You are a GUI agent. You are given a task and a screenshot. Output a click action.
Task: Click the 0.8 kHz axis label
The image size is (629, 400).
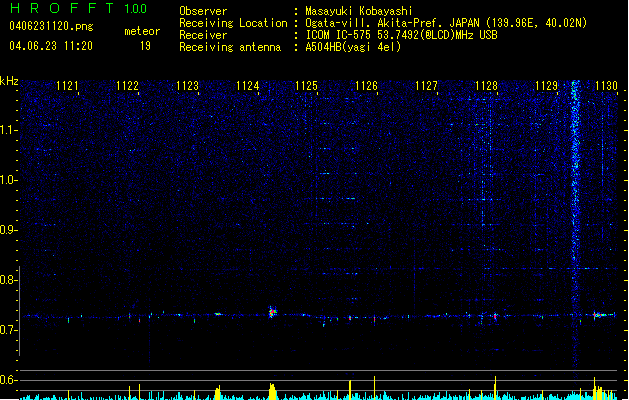tap(8, 280)
